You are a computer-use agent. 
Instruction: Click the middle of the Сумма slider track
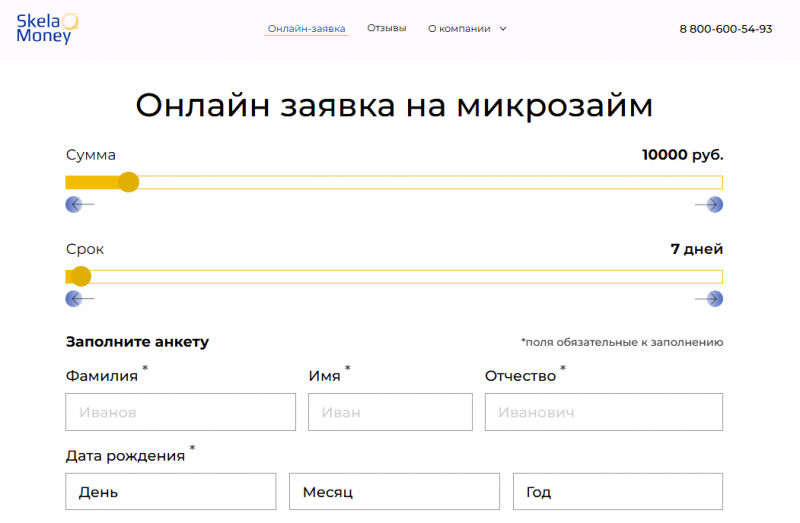(394, 182)
